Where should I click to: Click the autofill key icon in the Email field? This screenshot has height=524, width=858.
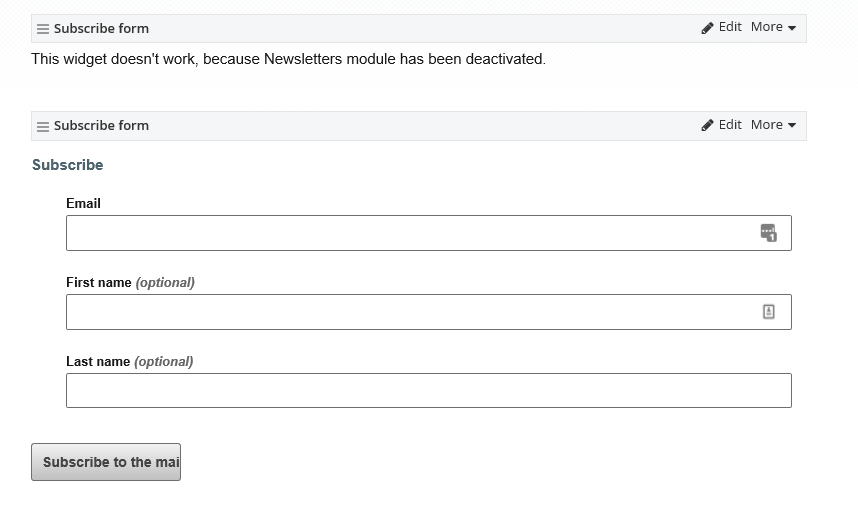[x=768, y=233]
